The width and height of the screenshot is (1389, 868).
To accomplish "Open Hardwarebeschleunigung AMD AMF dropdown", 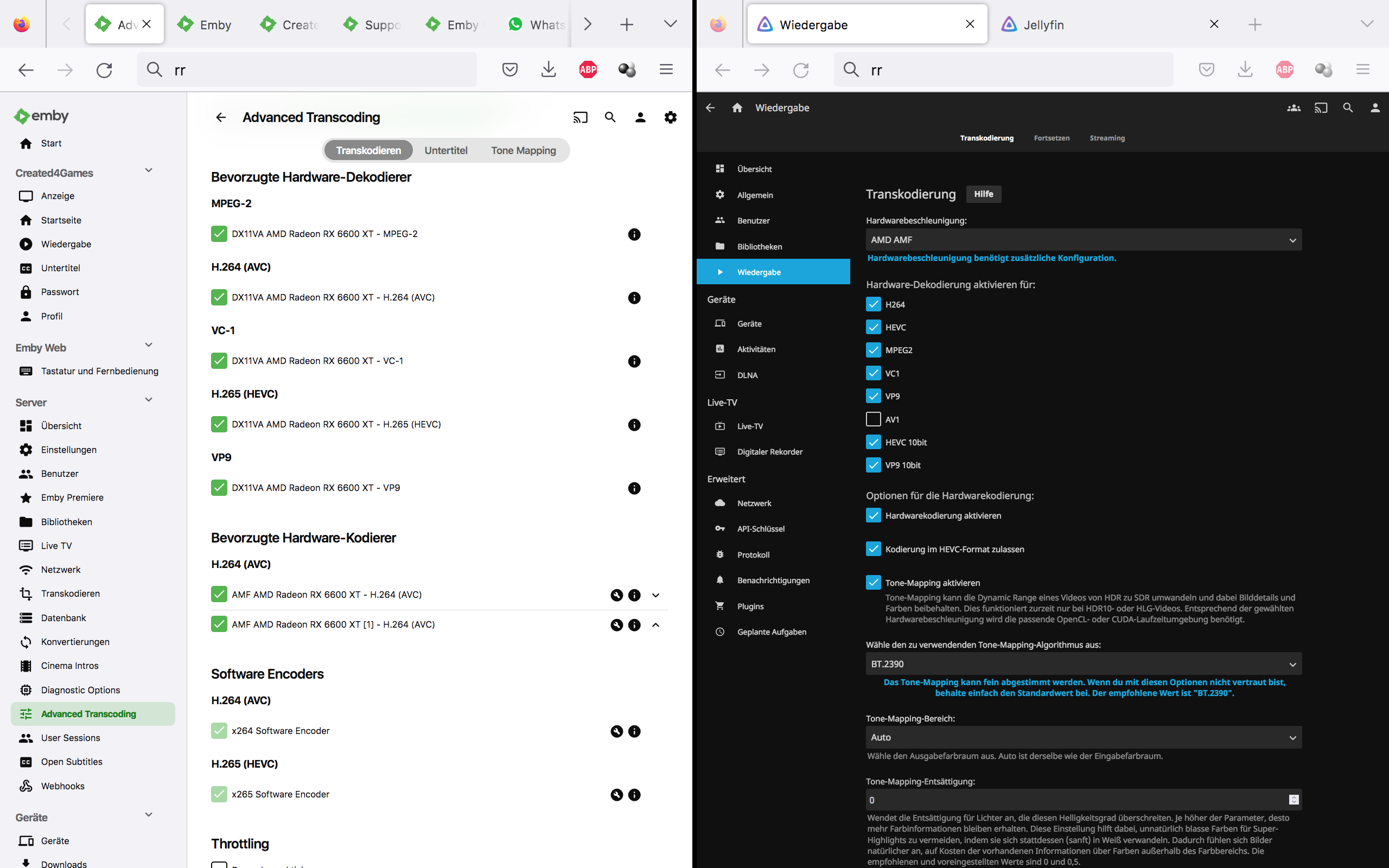I will point(1082,240).
